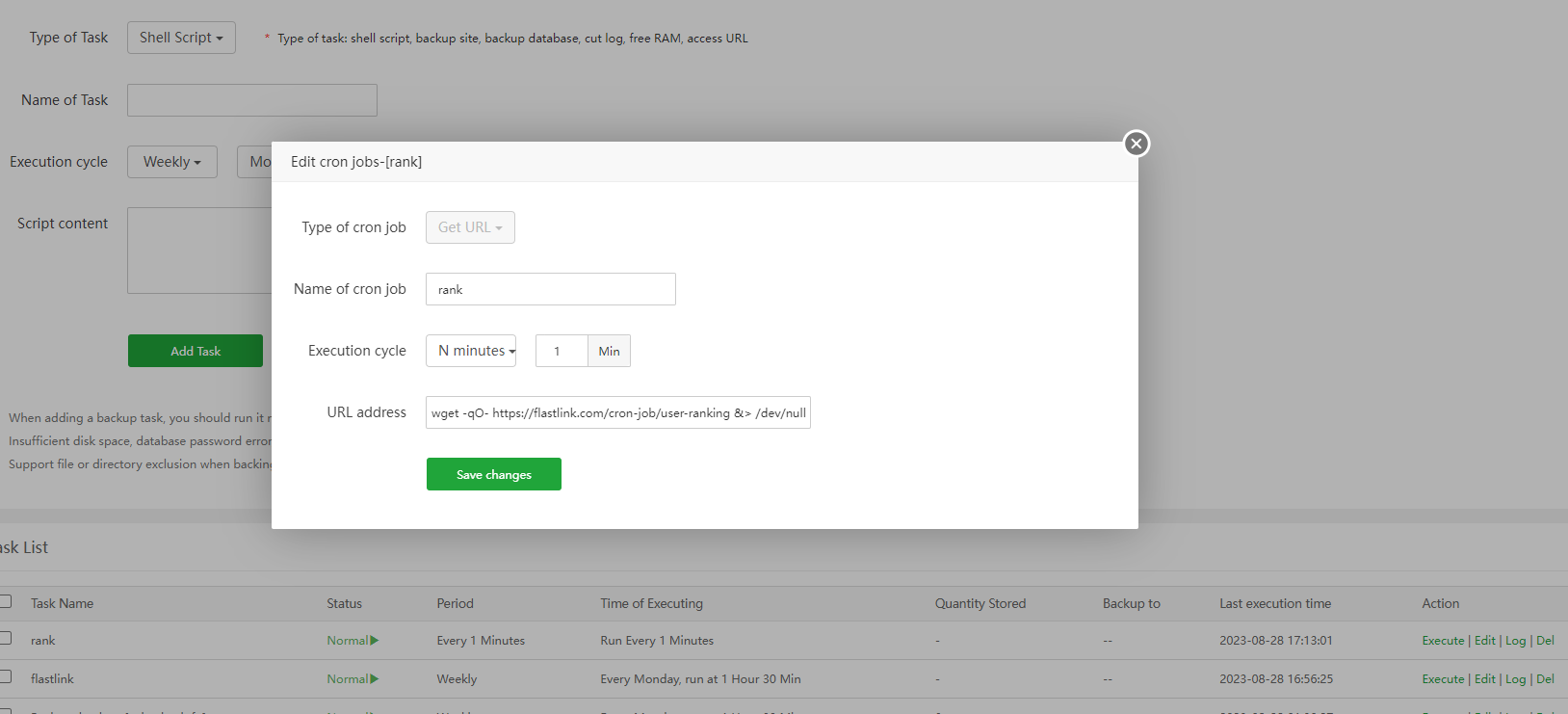
Task: Click the Name of Task input field
Action: coord(251,100)
